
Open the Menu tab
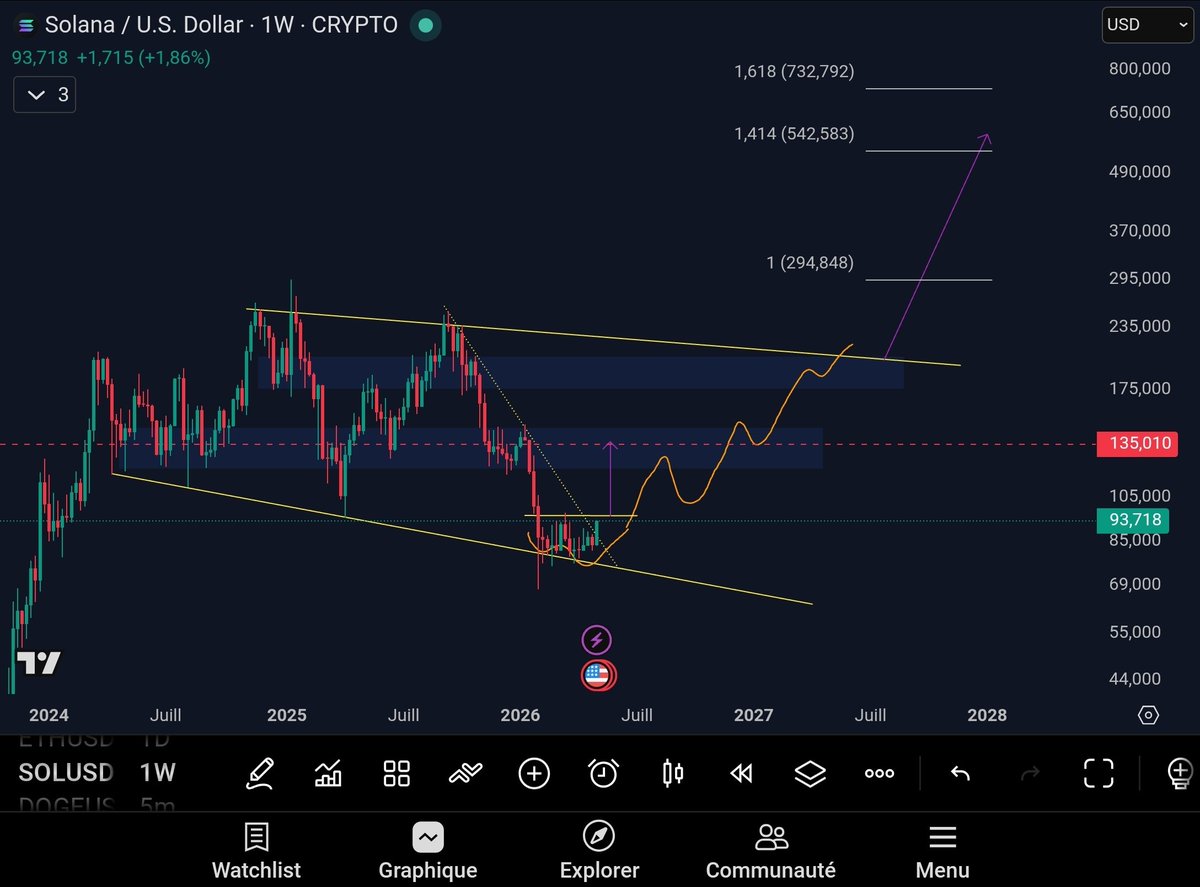click(x=942, y=851)
